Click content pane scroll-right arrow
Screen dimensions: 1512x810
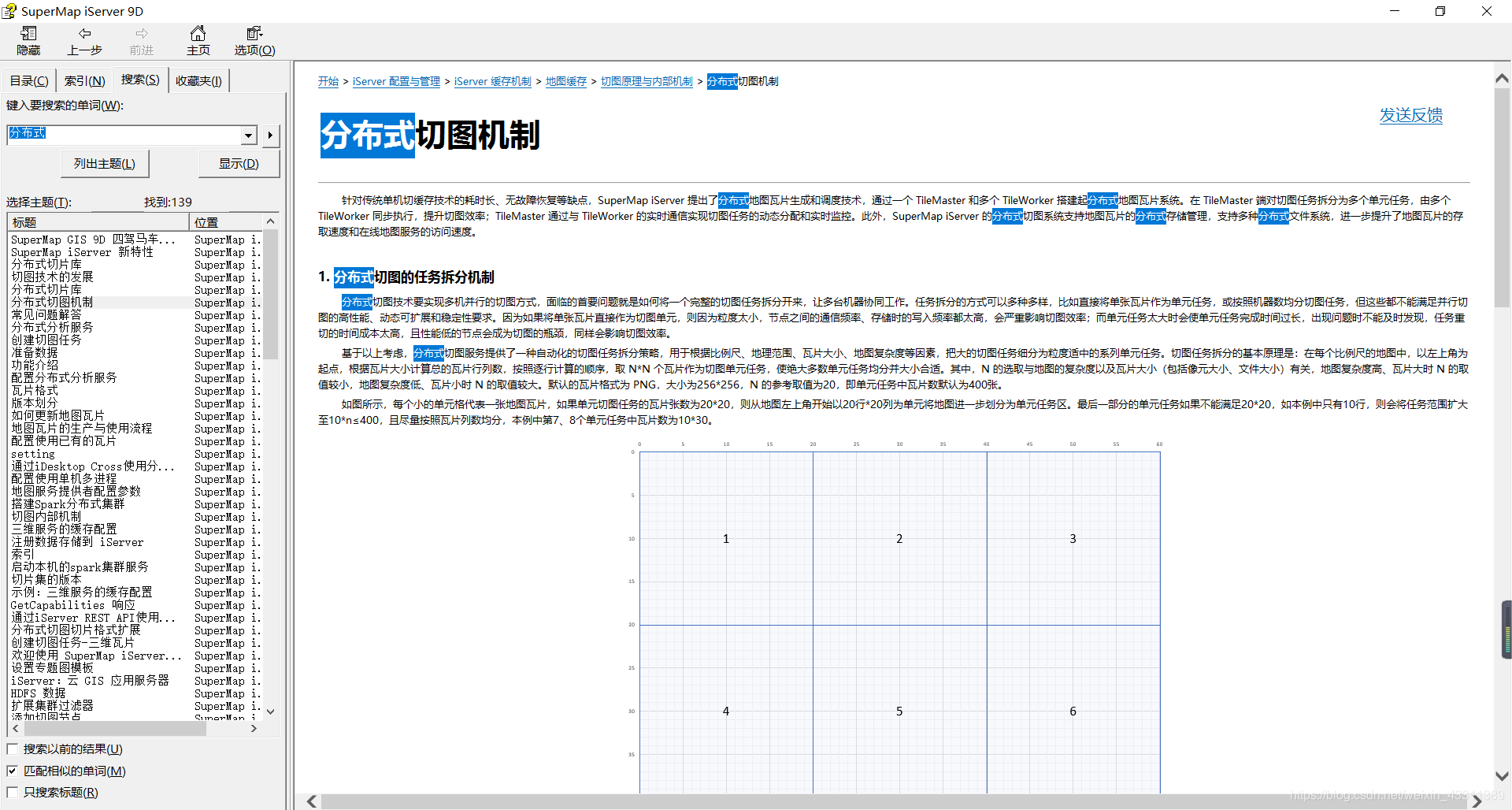[x=1477, y=801]
